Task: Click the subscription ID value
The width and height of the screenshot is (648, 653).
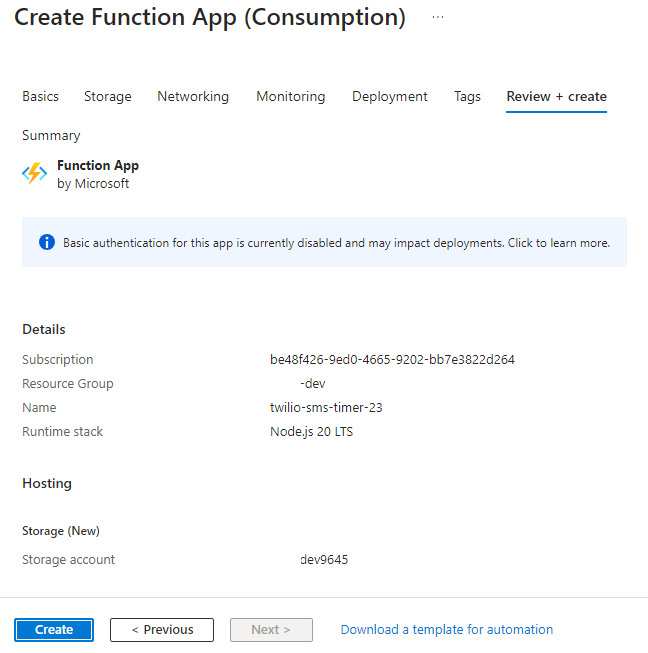Action: coord(385,360)
